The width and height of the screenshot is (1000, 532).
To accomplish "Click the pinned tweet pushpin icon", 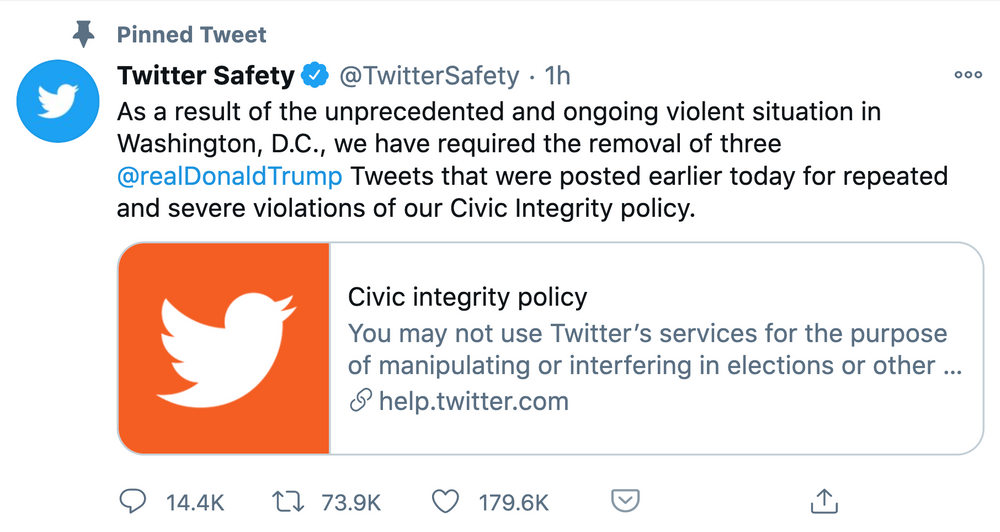I will click(x=83, y=34).
